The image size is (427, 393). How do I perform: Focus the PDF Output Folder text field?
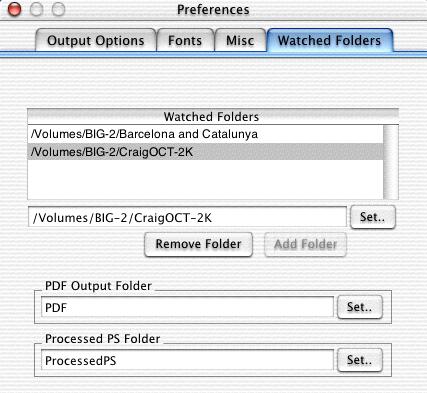coord(187,307)
